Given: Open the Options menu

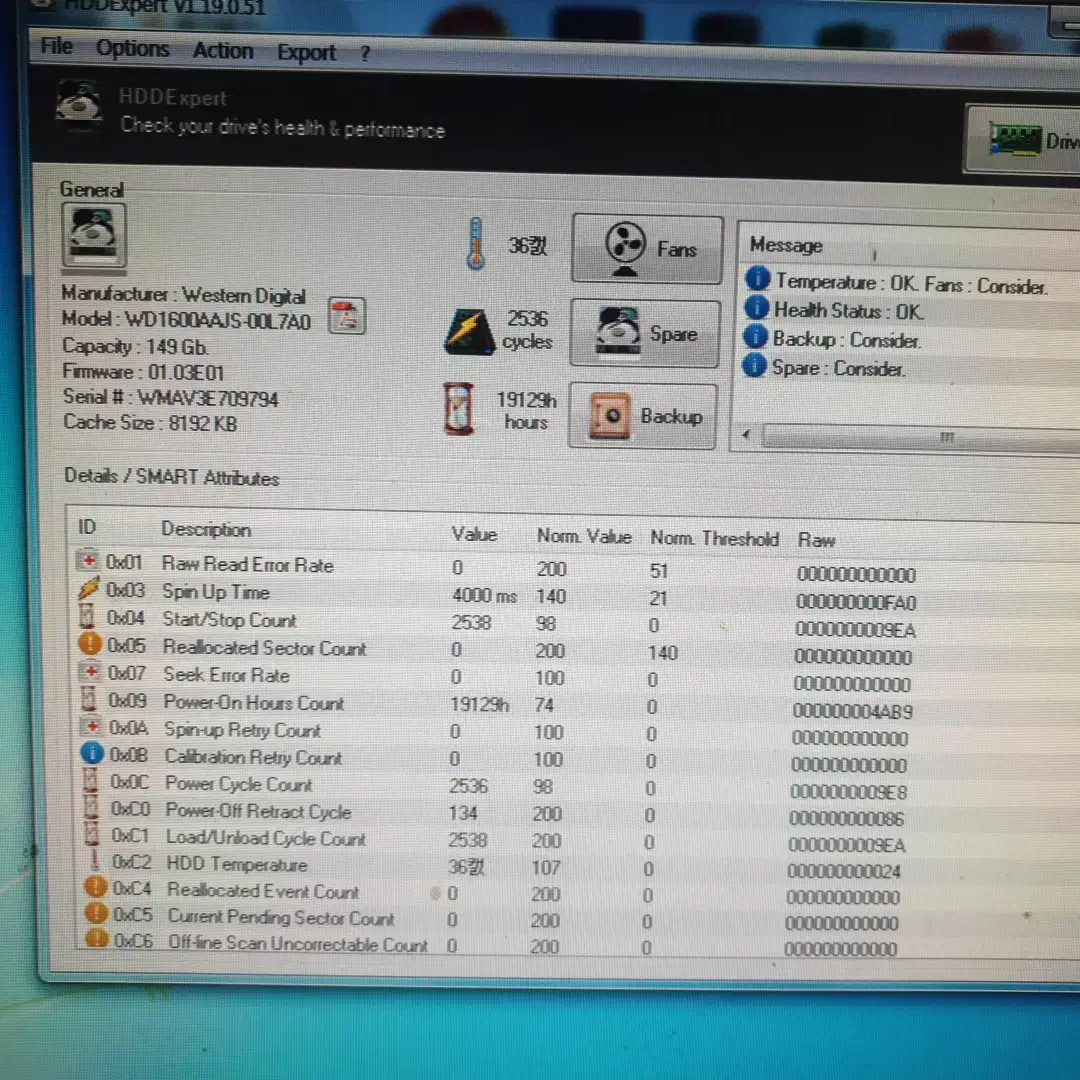Looking at the screenshot, I should (133, 48).
